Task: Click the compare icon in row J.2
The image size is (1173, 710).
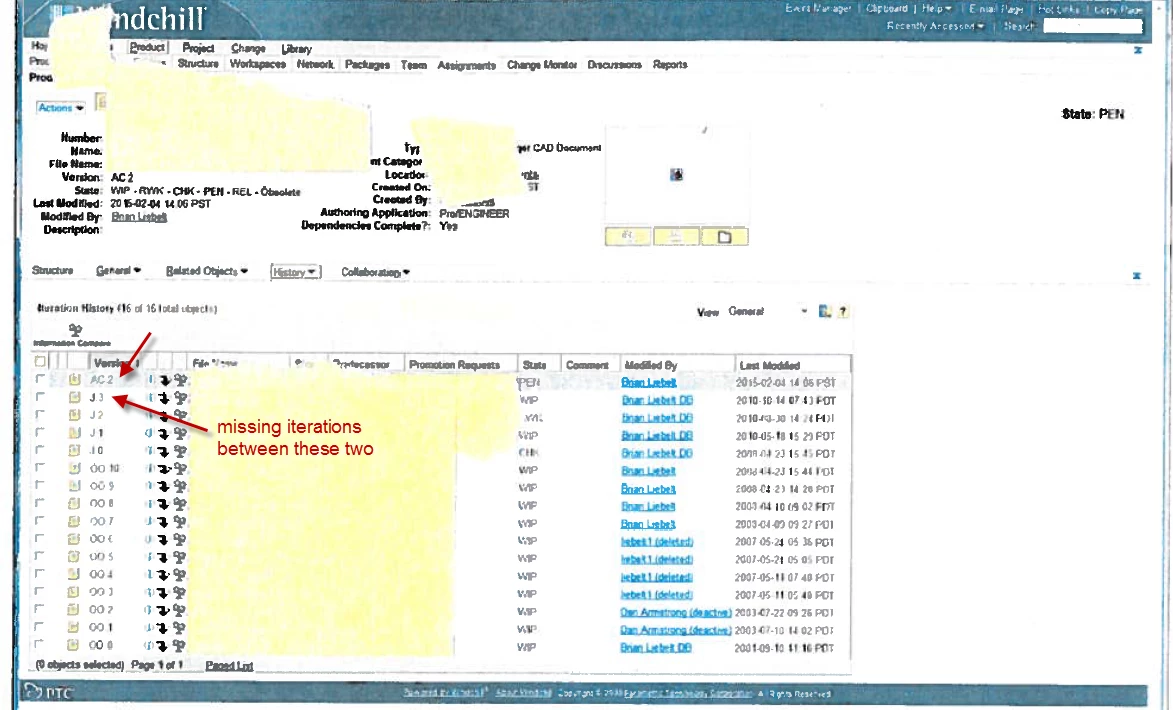Action: [x=180, y=416]
